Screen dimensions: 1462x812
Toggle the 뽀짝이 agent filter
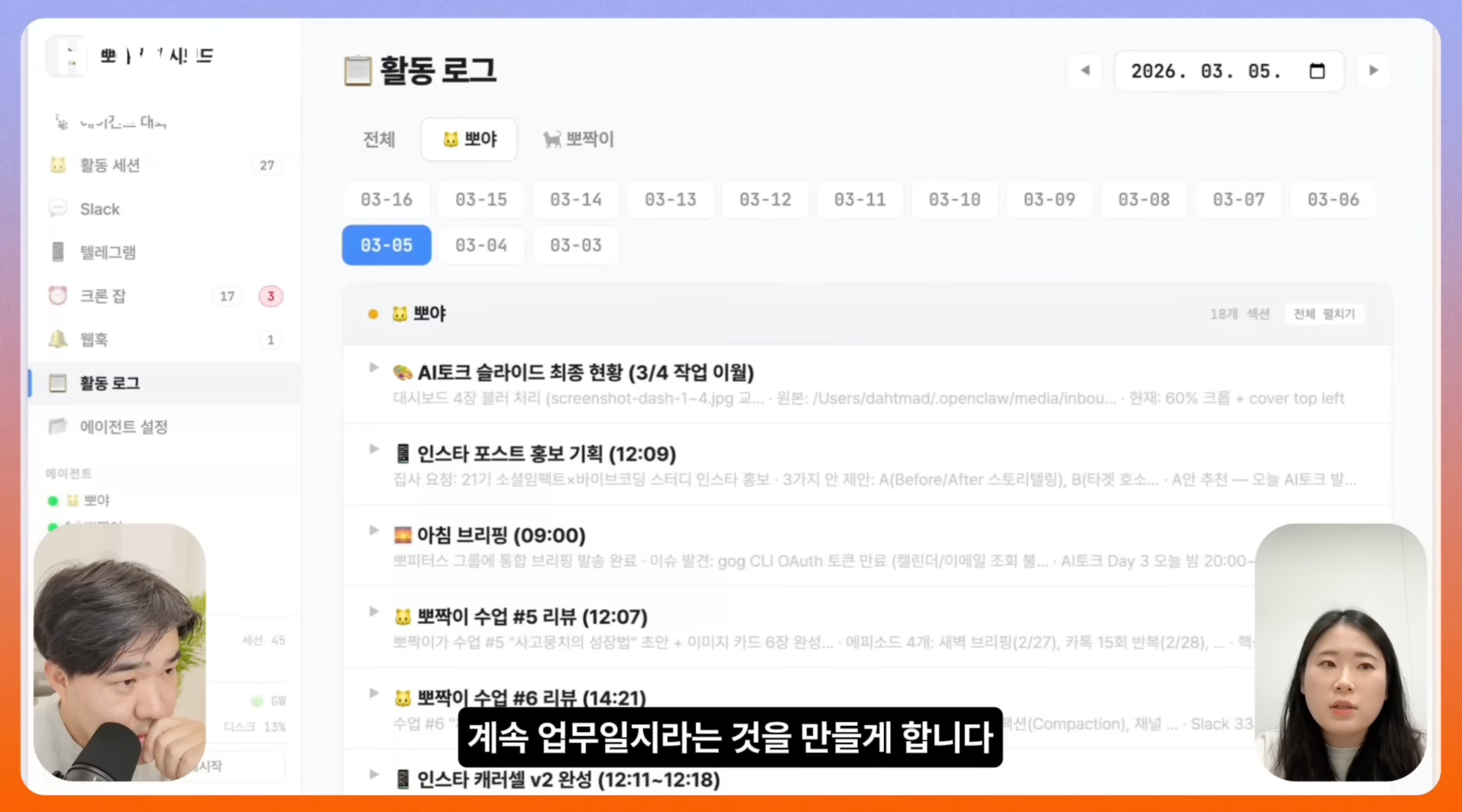click(578, 140)
